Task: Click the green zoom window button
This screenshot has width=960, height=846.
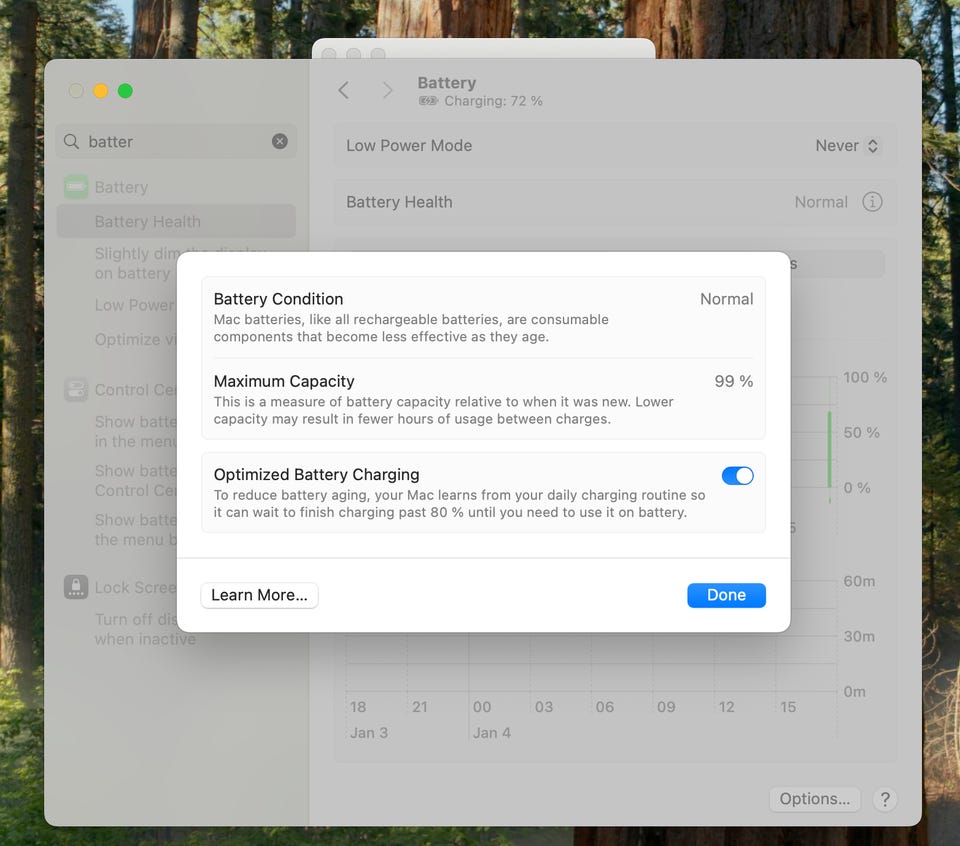Action: tap(125, 91)
